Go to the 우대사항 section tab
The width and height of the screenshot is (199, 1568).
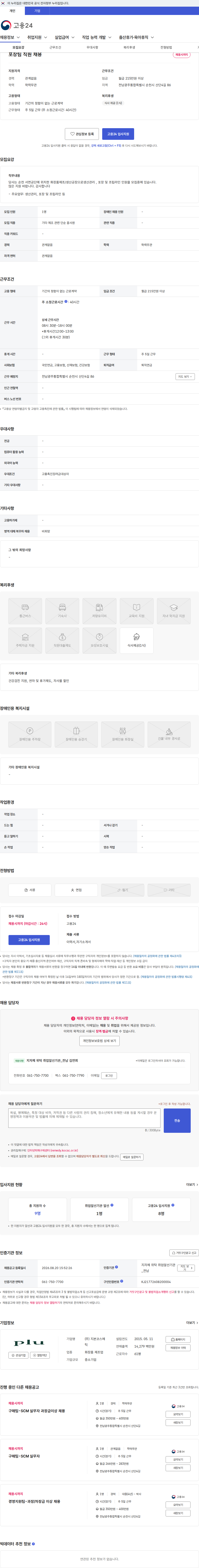point(92,48)
